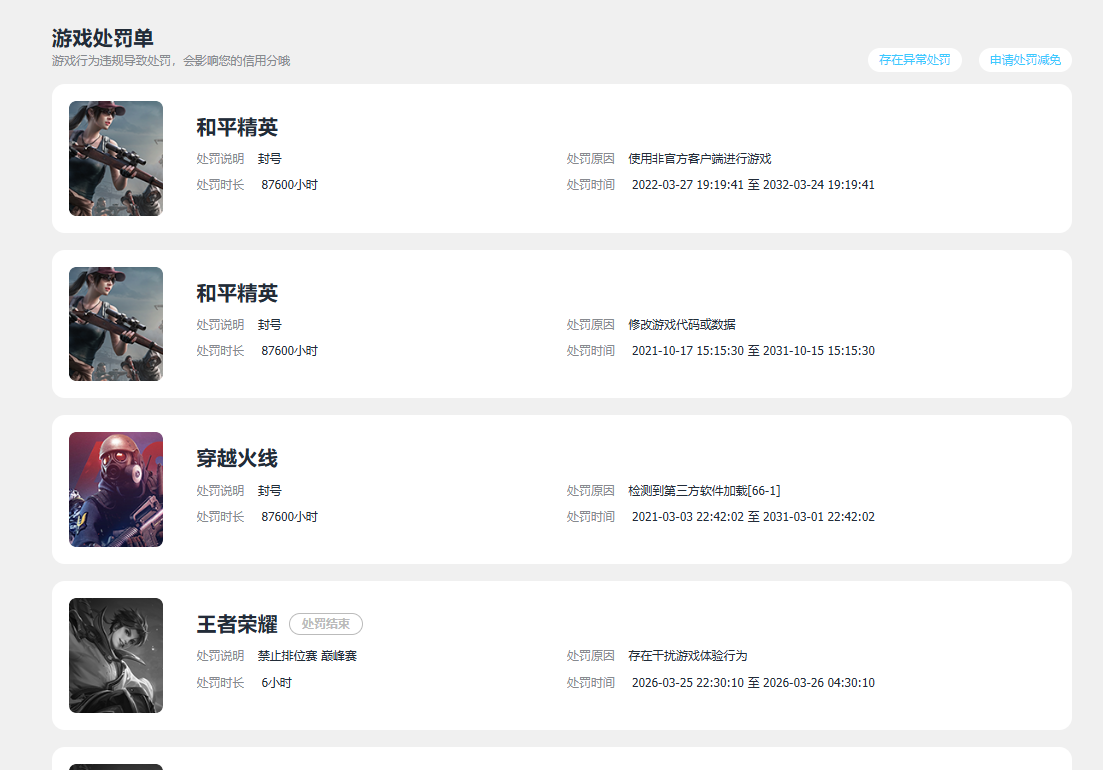
Task: Click the subtitle 游戏行为违规导致处罚，会影响您的信用分哦
Action: click(x=171, y=61)
